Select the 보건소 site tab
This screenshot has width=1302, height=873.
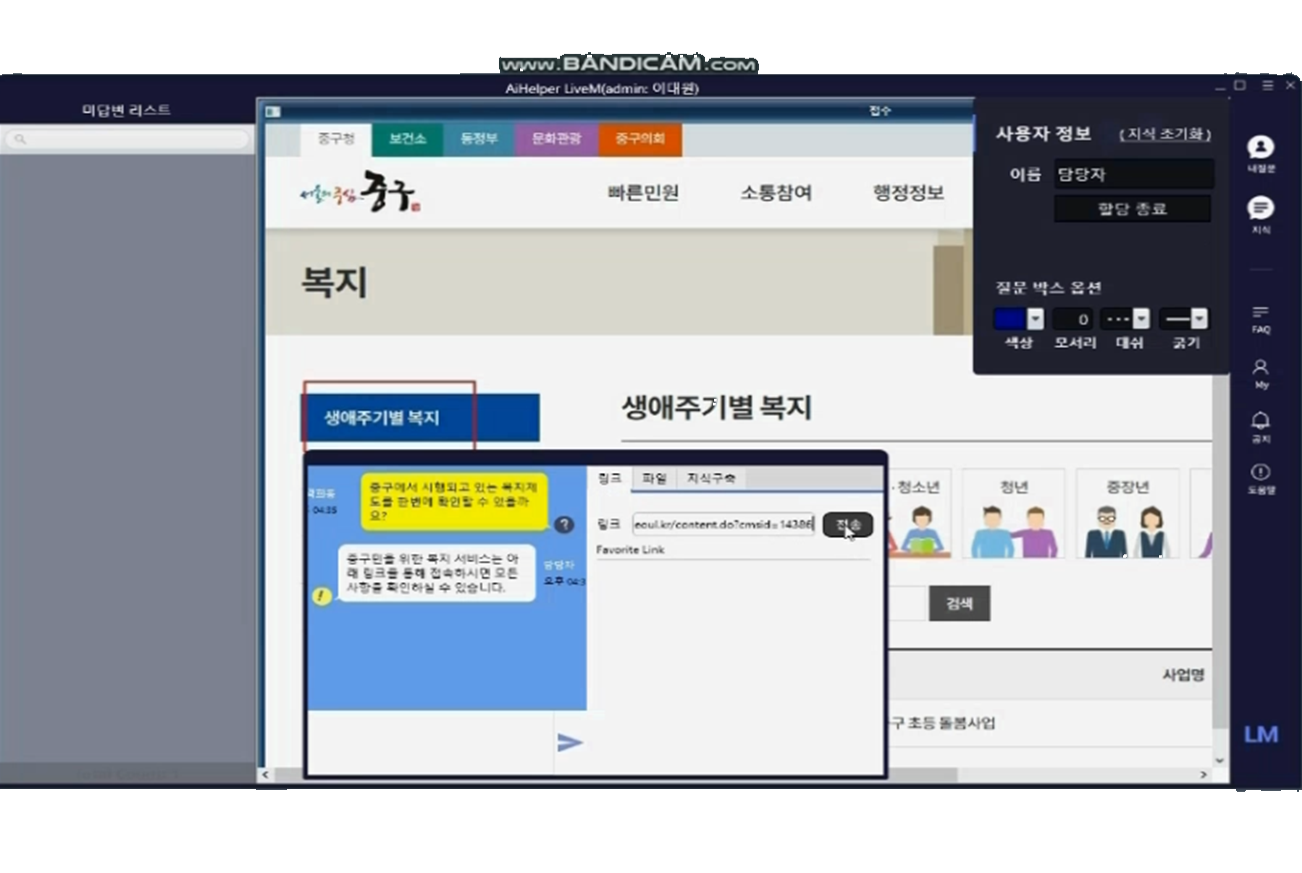407,139
